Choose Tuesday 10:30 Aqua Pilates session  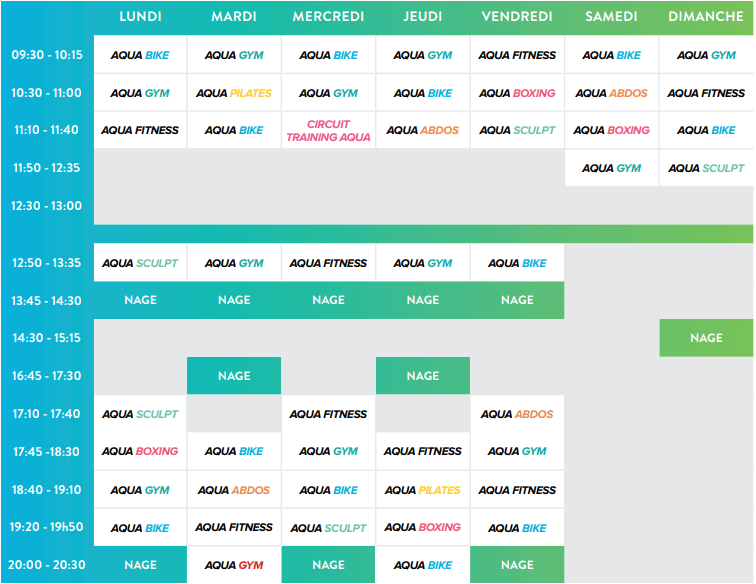(234, 93)
